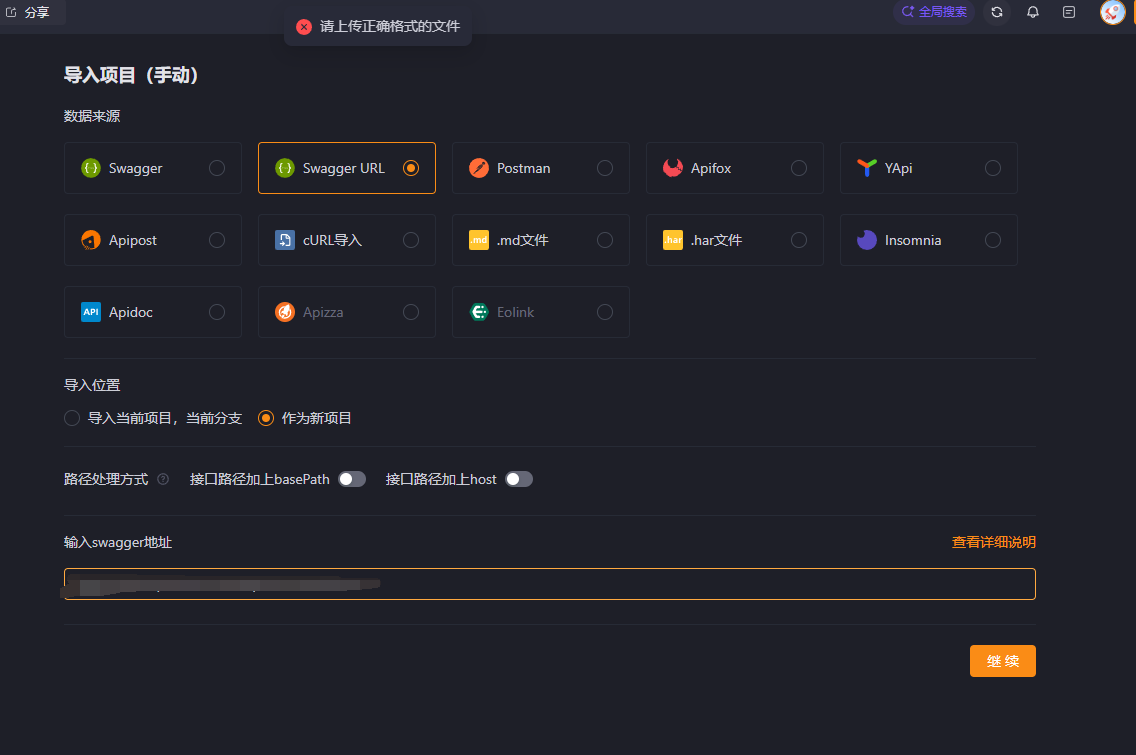Click the Insomnia logo icon
The width and height of the screenshot is (1136, 755).
click(867, 240)
